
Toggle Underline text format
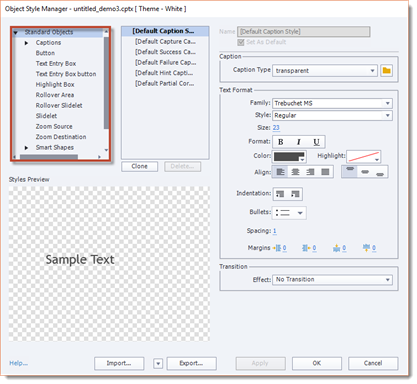point(316,142)
